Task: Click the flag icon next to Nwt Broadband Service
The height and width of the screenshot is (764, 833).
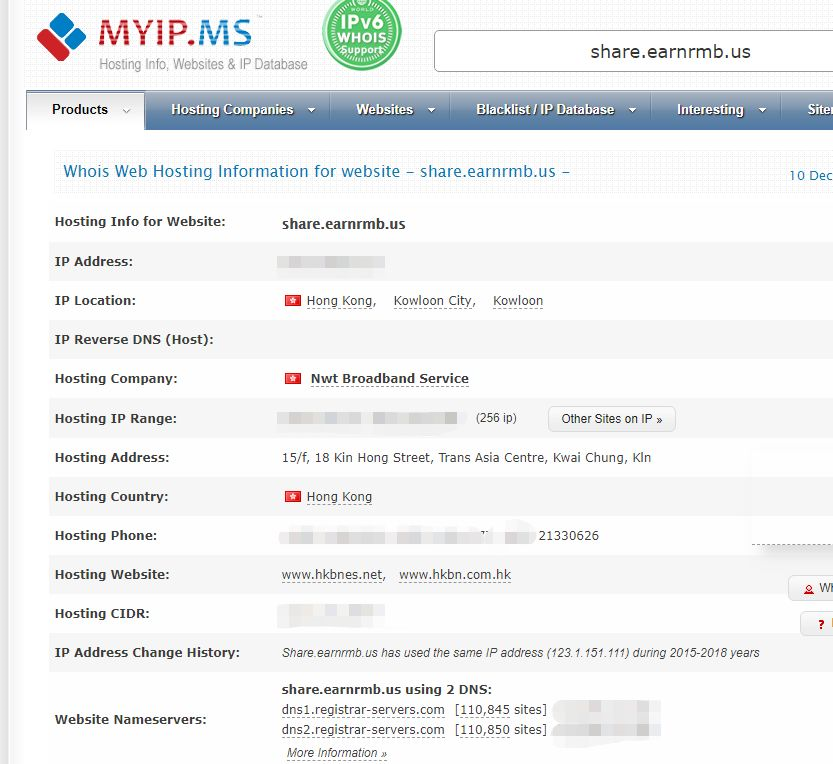Action: point(293,378)
